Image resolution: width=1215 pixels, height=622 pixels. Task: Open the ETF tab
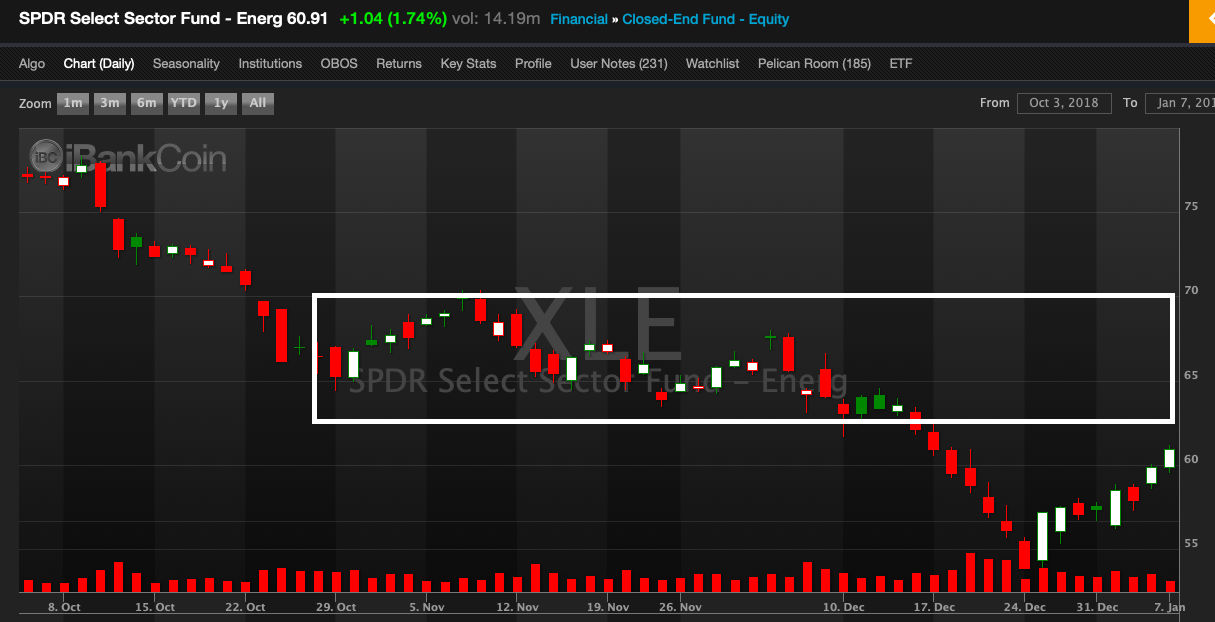[x=901, y=63]
